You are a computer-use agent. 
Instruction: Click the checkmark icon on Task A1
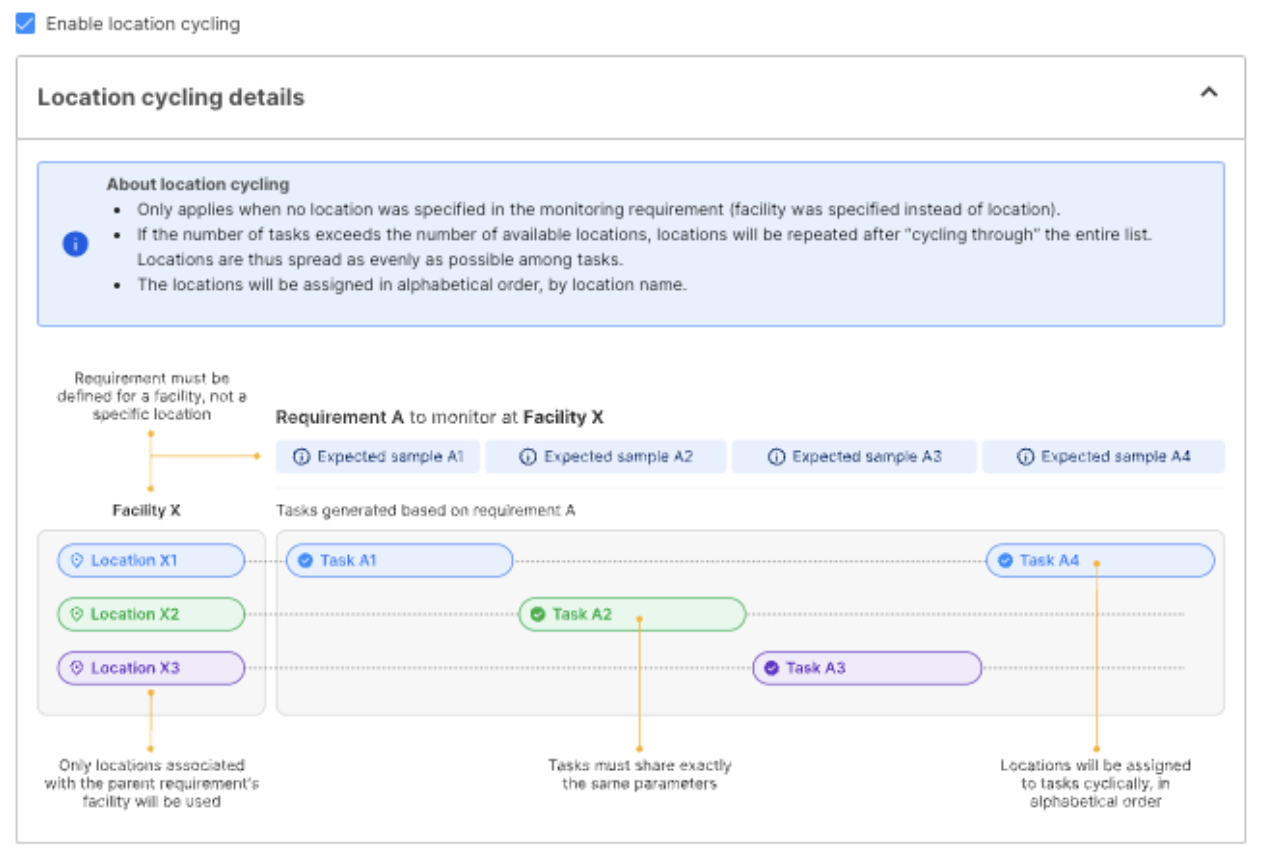[306, 561]
